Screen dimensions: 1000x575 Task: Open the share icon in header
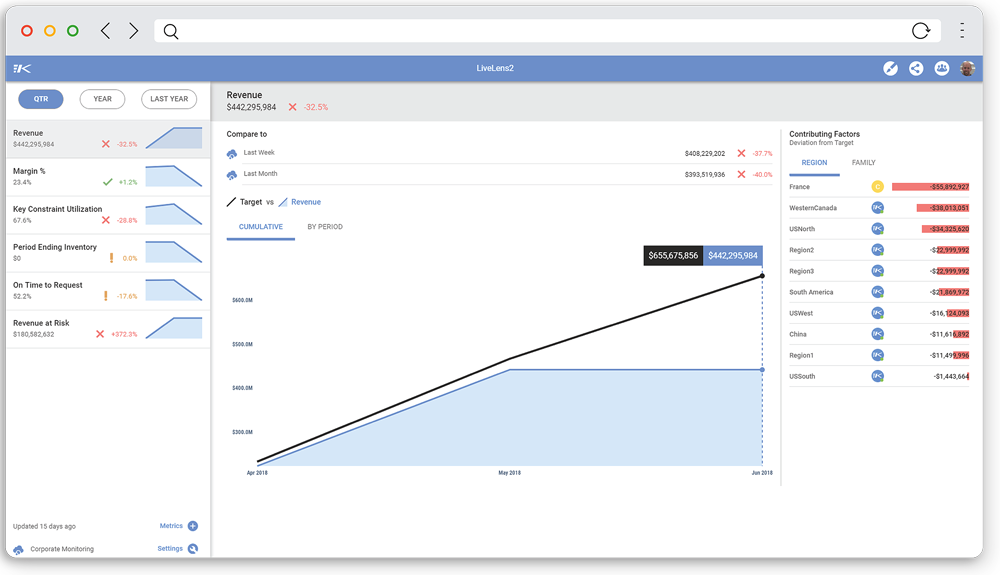(x=916, y=68)
